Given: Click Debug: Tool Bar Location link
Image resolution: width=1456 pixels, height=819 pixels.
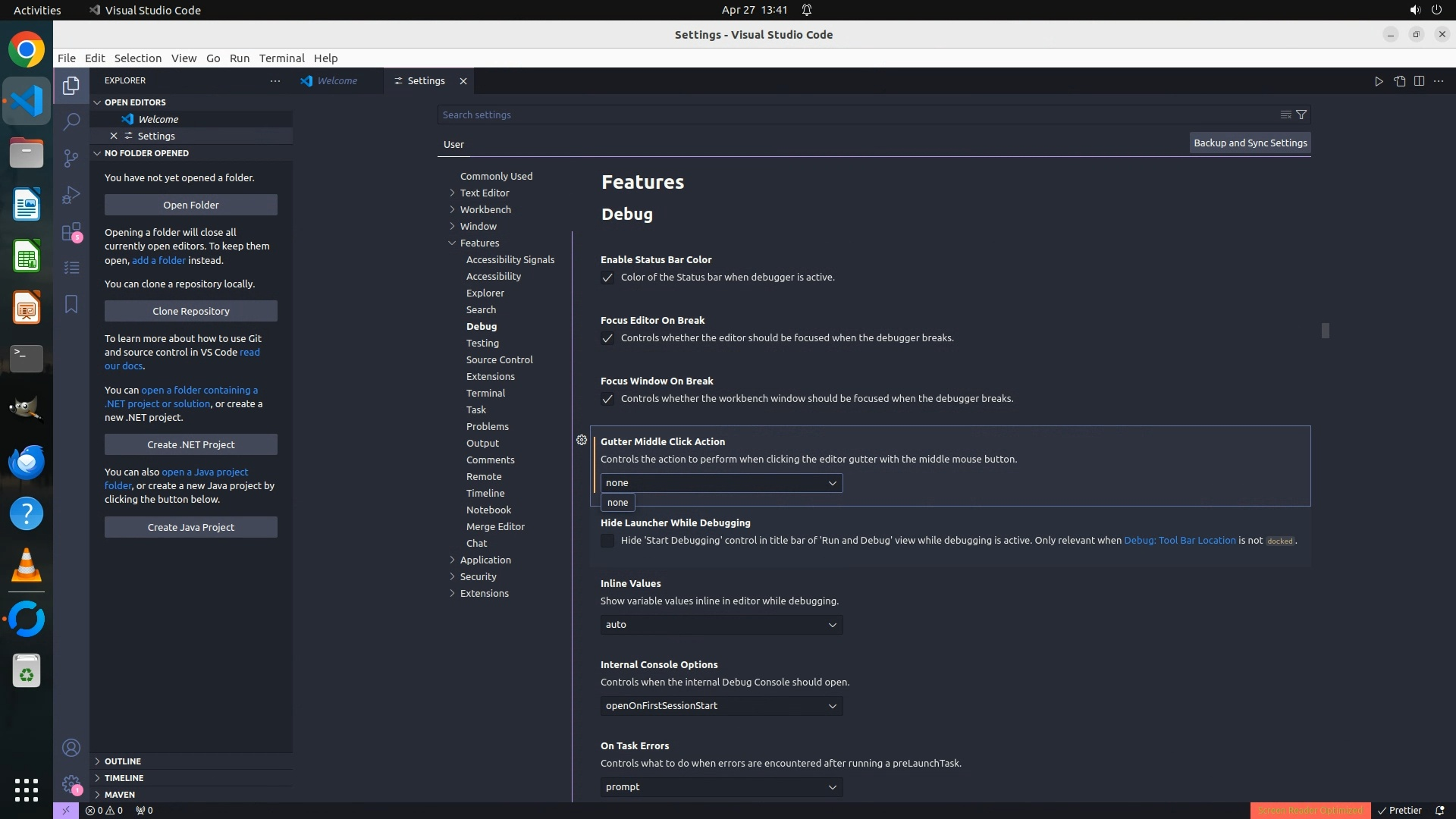Looking at the screenshot, I should click(1179, 541).
